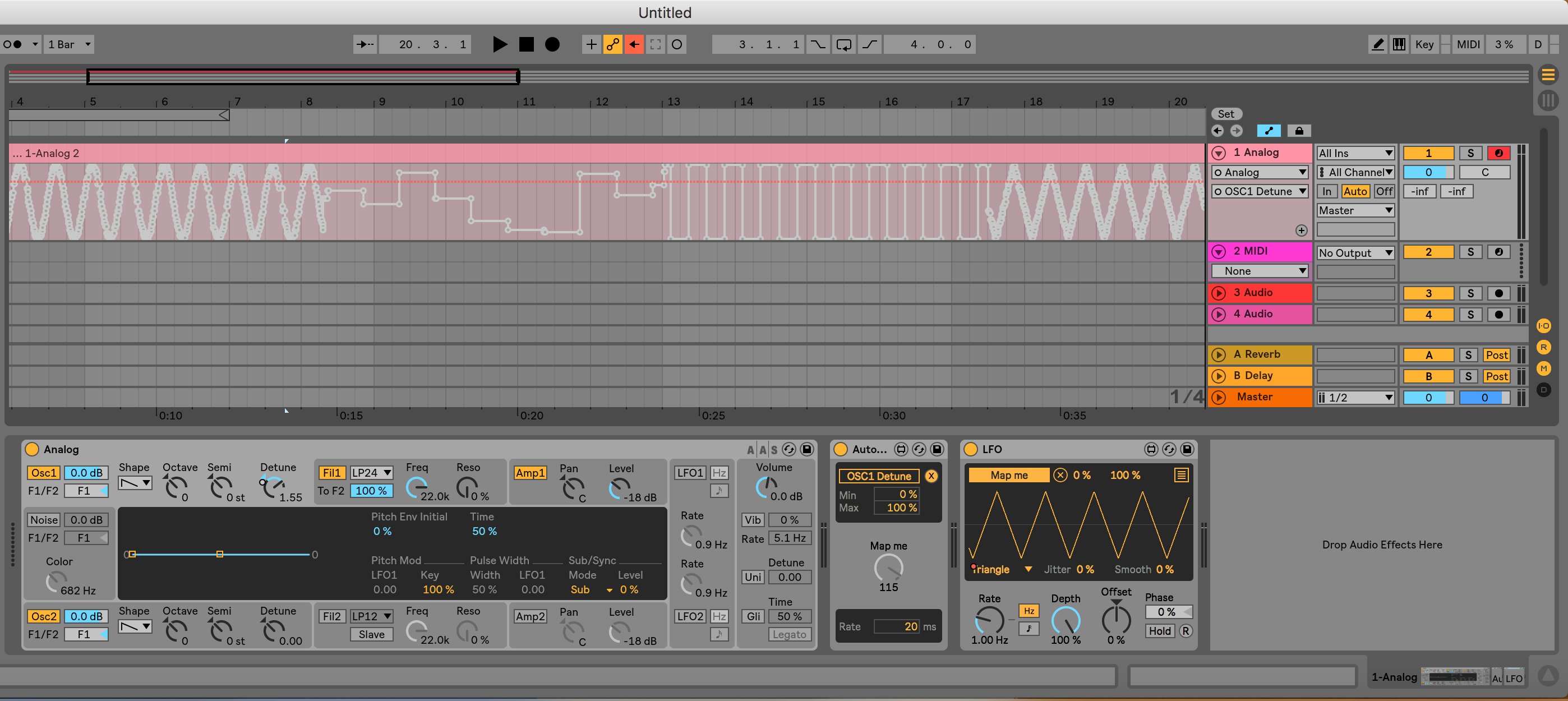Image resolution: width=1568 pixels, height=701 pixels.
Task: Solo track 1 Analog
Action: click(x=1470, y=153)
